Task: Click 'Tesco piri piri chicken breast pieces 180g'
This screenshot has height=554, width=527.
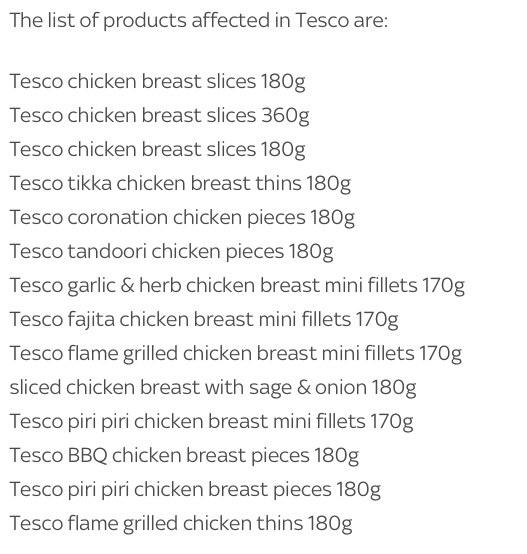Action: pyautogui.click(x=195, y=489)
